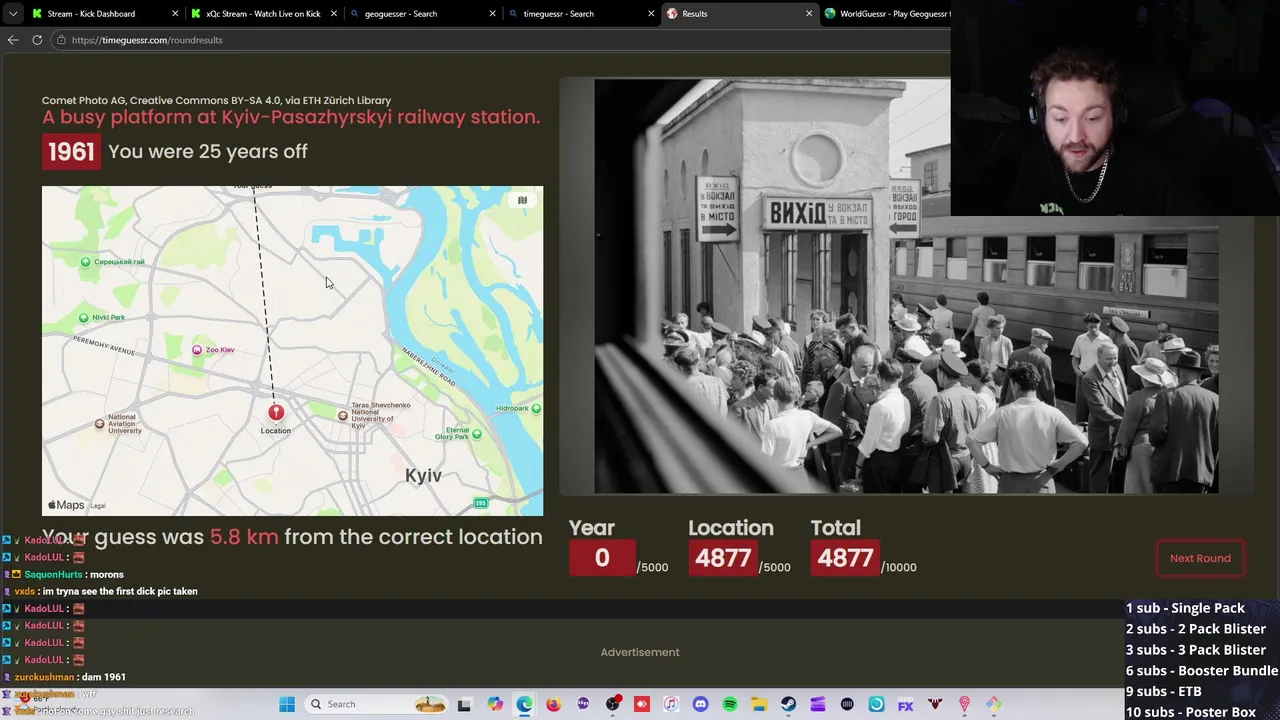Image resolution: width=1280 pixels, height=720 pixels.
Task: Close the Results tab
Action: coord(809,14)
